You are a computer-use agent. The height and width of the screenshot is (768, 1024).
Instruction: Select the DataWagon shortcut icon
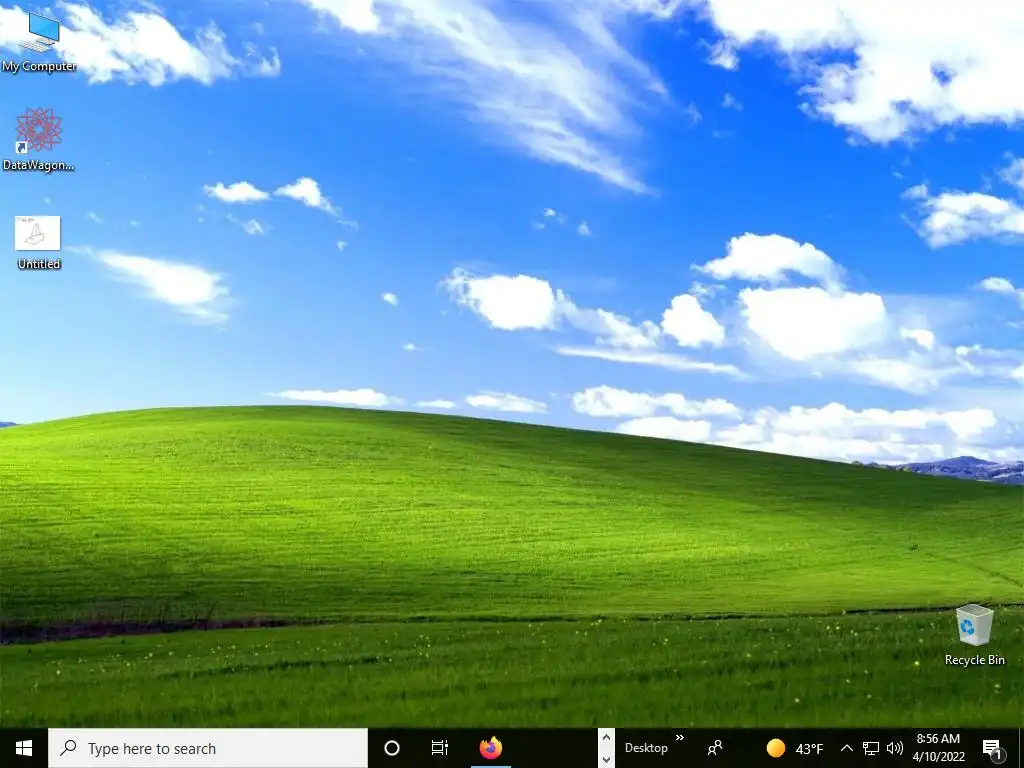pos(39,139)
